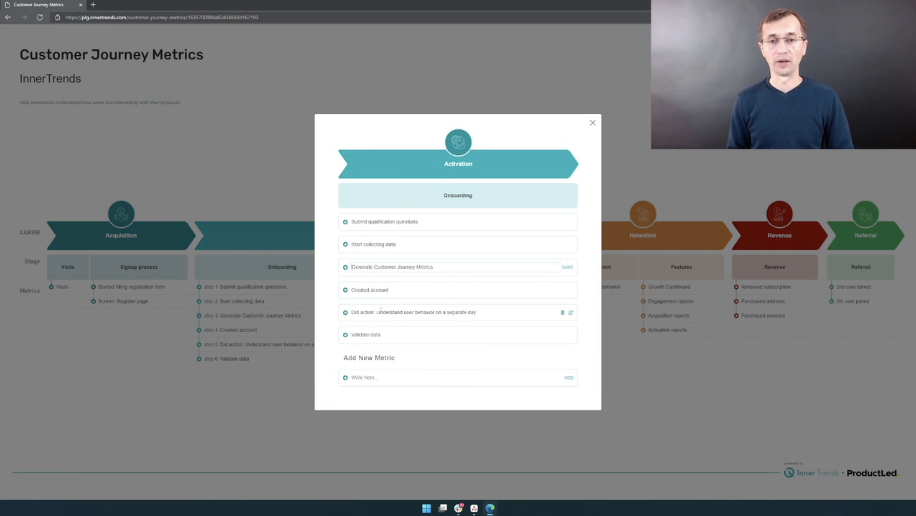Open the Windows Start menu
Viewport: 916px width, 516px height.
[x=426, y=508]
